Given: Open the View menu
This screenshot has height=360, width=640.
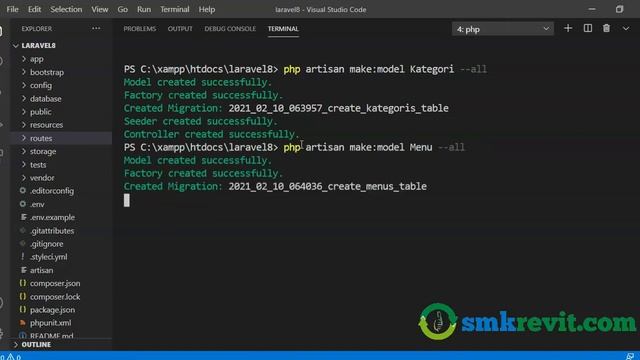Looking at the screenshot, I should tap(100, 9).
